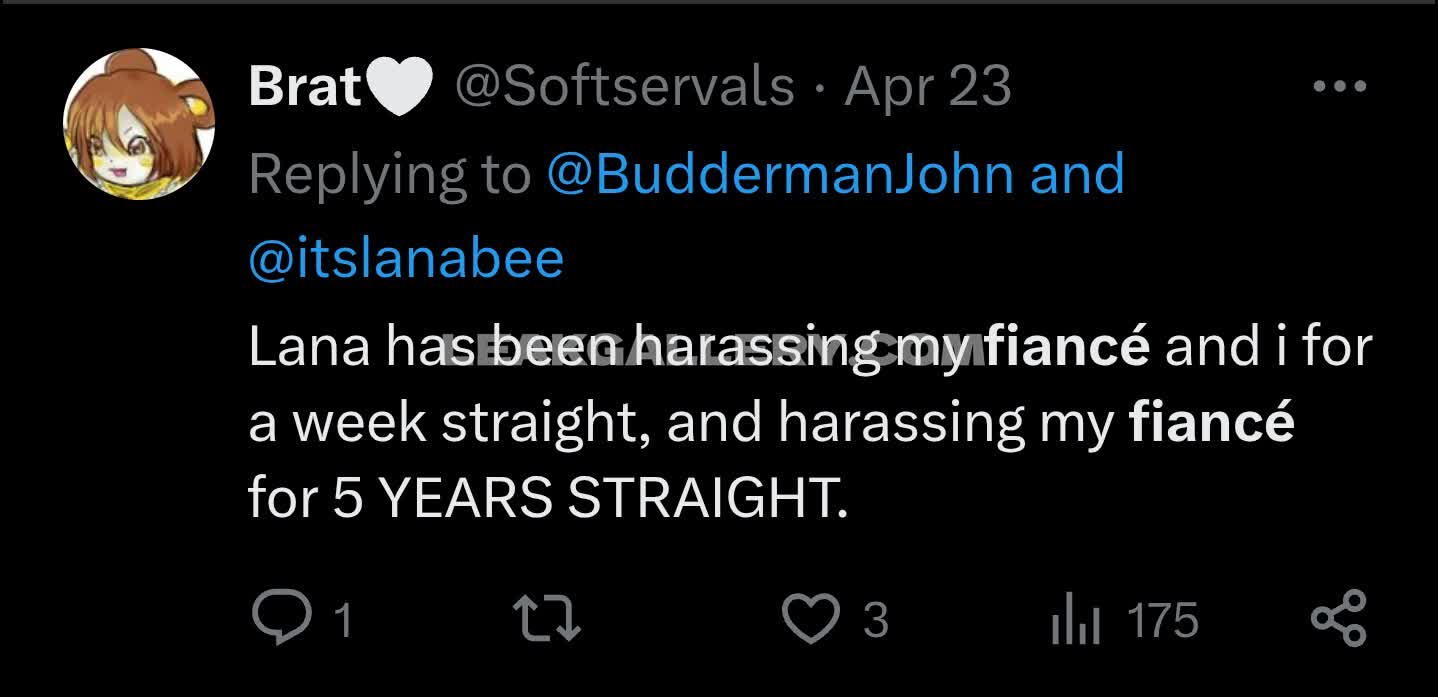Click the Apr 23 timestamp
Screen dimensions: 1438x697
[x=927, y=87]
